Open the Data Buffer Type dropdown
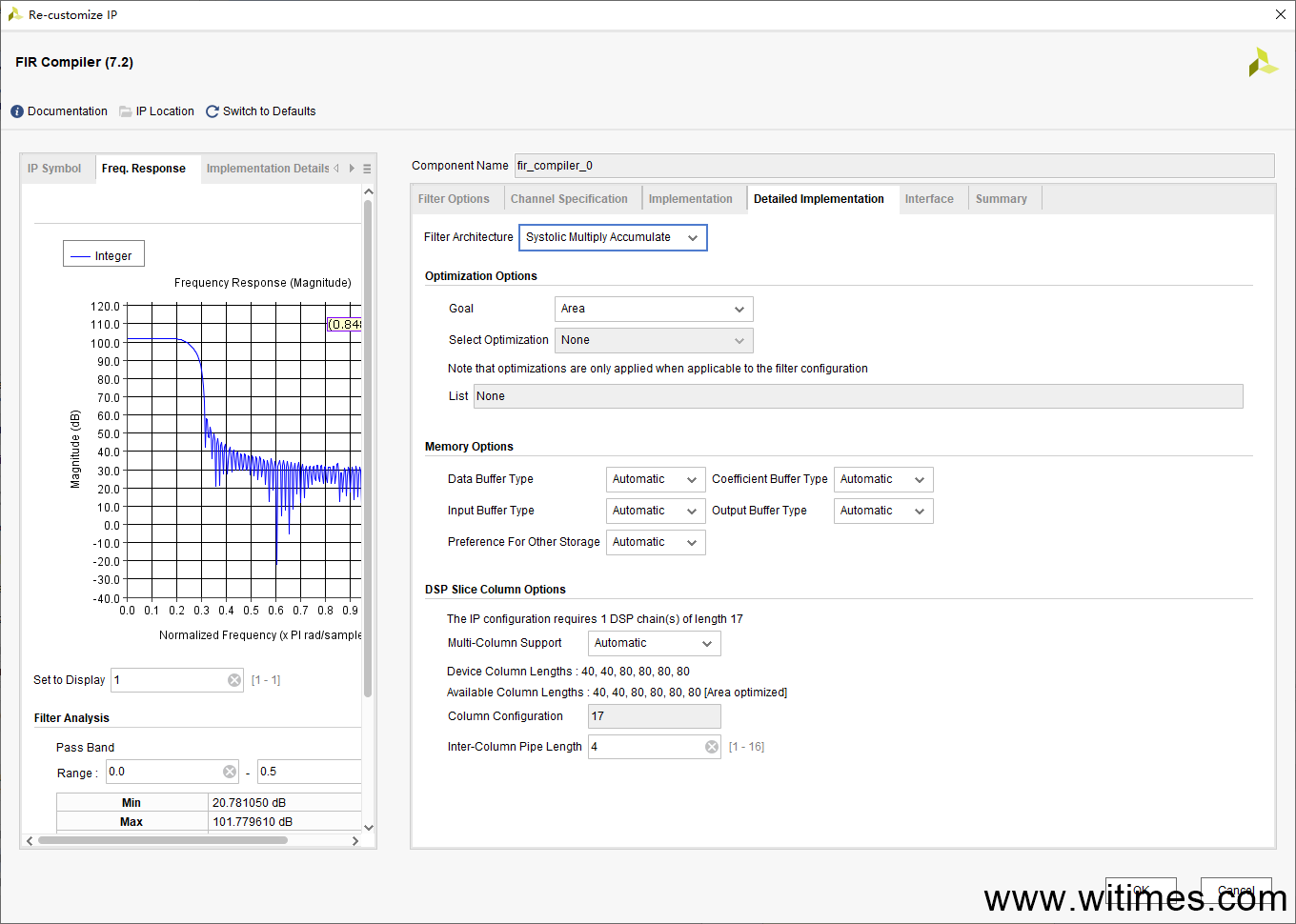Viewport: 1296px width, 924px height. [x=656, y=479]
